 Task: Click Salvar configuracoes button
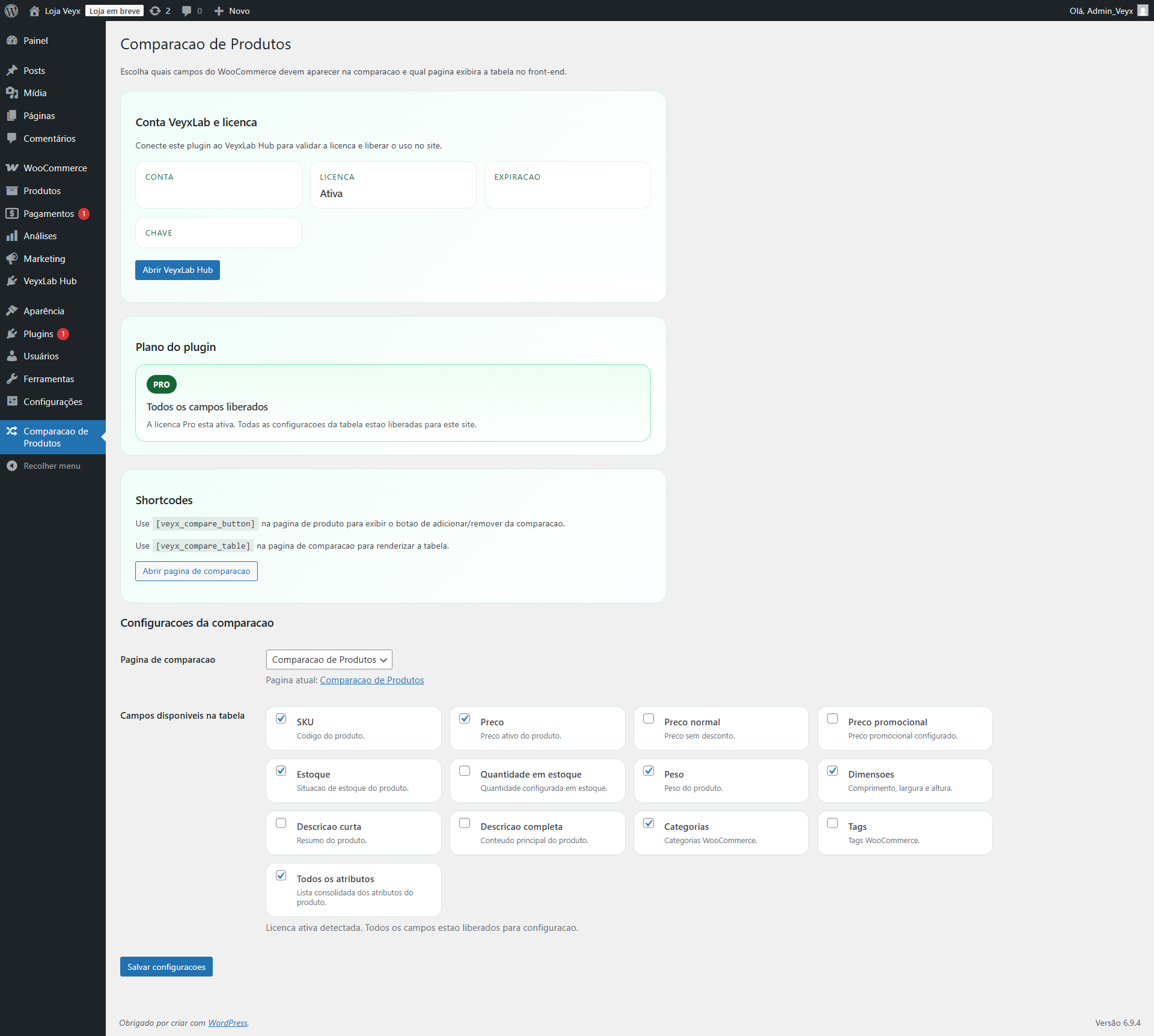pos(166,967)
